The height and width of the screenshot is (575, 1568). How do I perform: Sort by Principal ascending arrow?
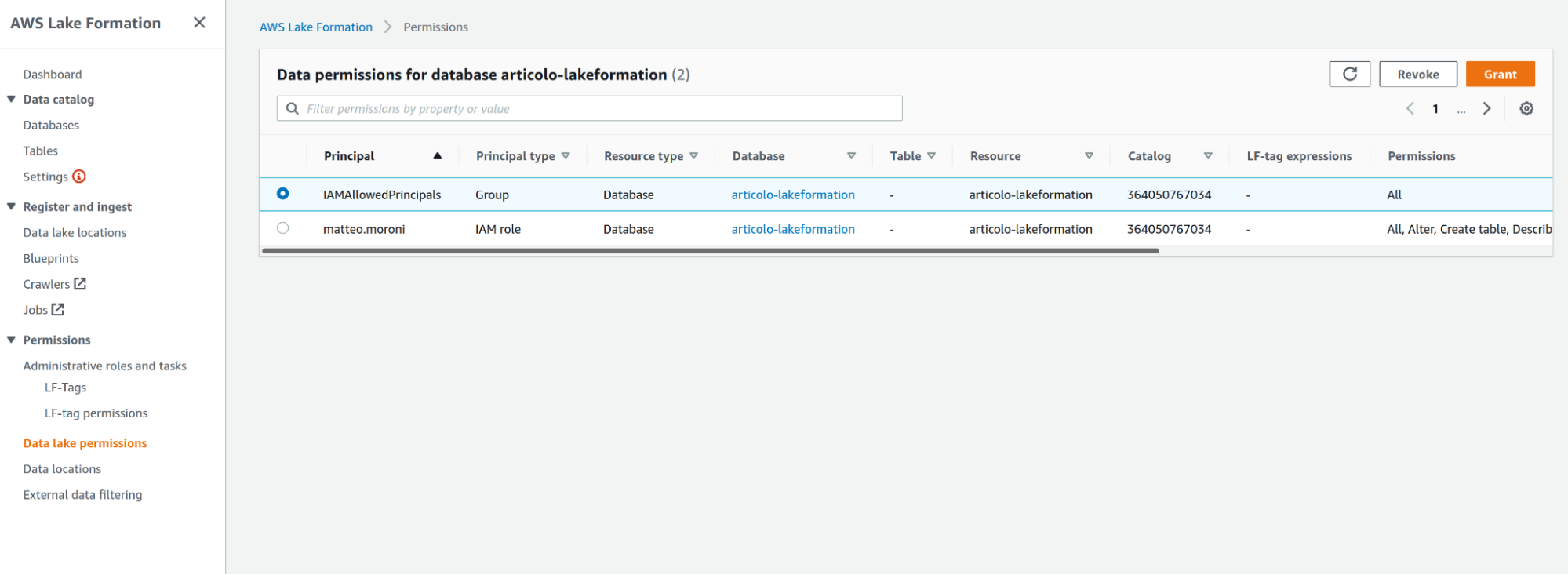(438, 156)
